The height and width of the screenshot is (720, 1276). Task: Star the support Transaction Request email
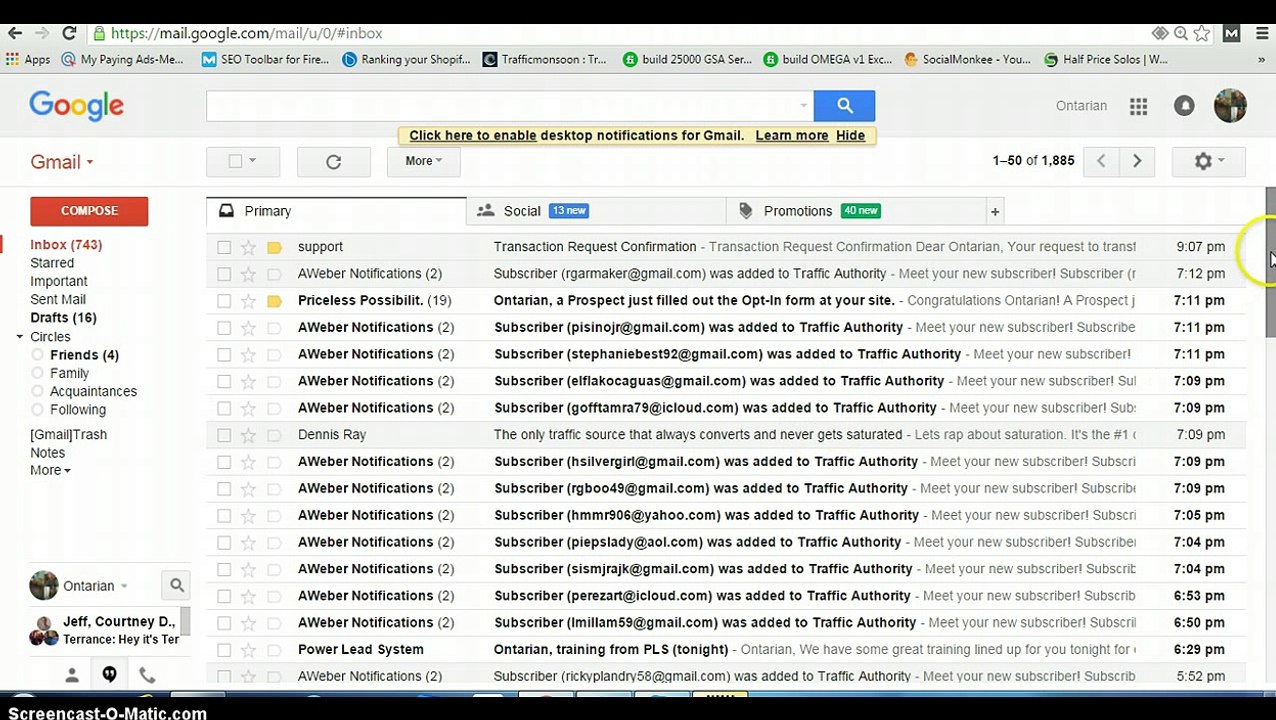pos(248,247)
